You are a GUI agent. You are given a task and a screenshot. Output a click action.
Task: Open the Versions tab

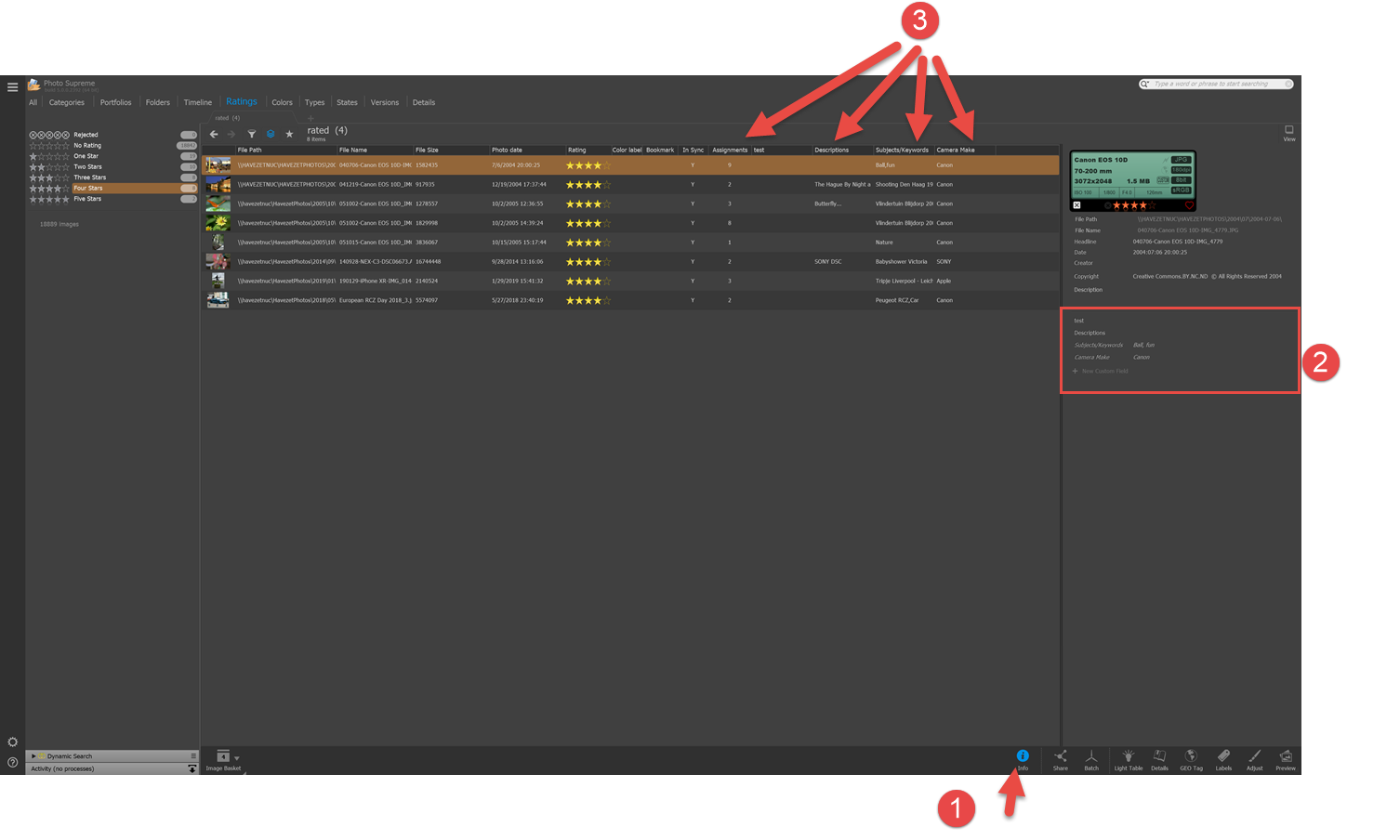tap(384, 102)
